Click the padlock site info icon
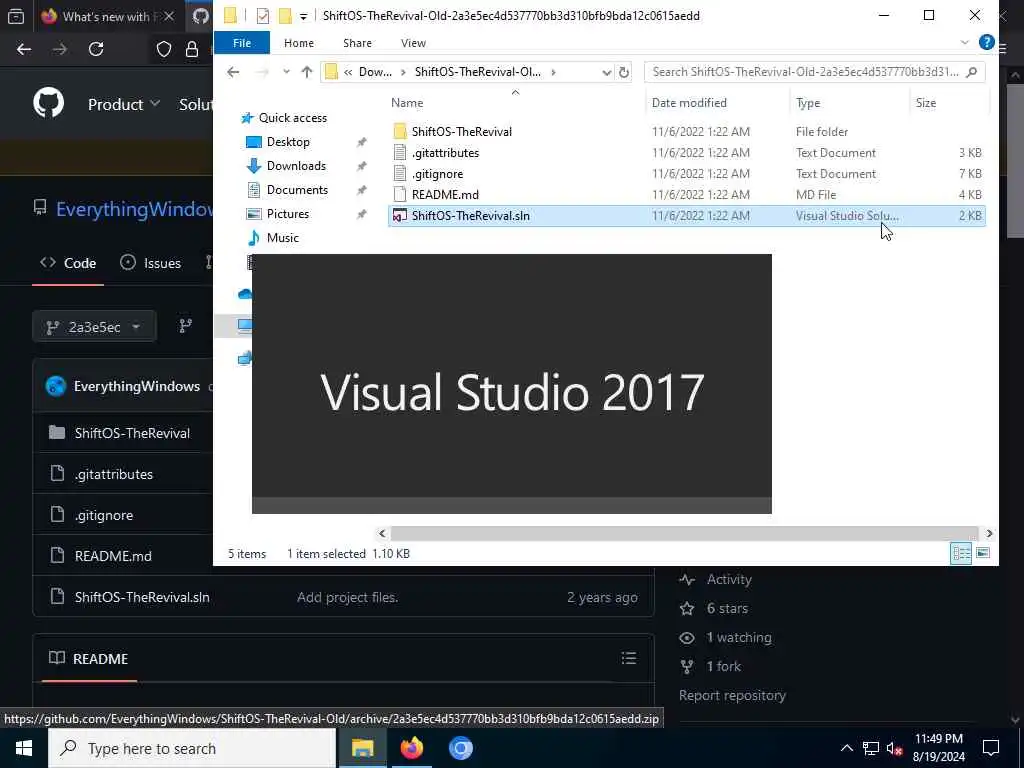 192,49
